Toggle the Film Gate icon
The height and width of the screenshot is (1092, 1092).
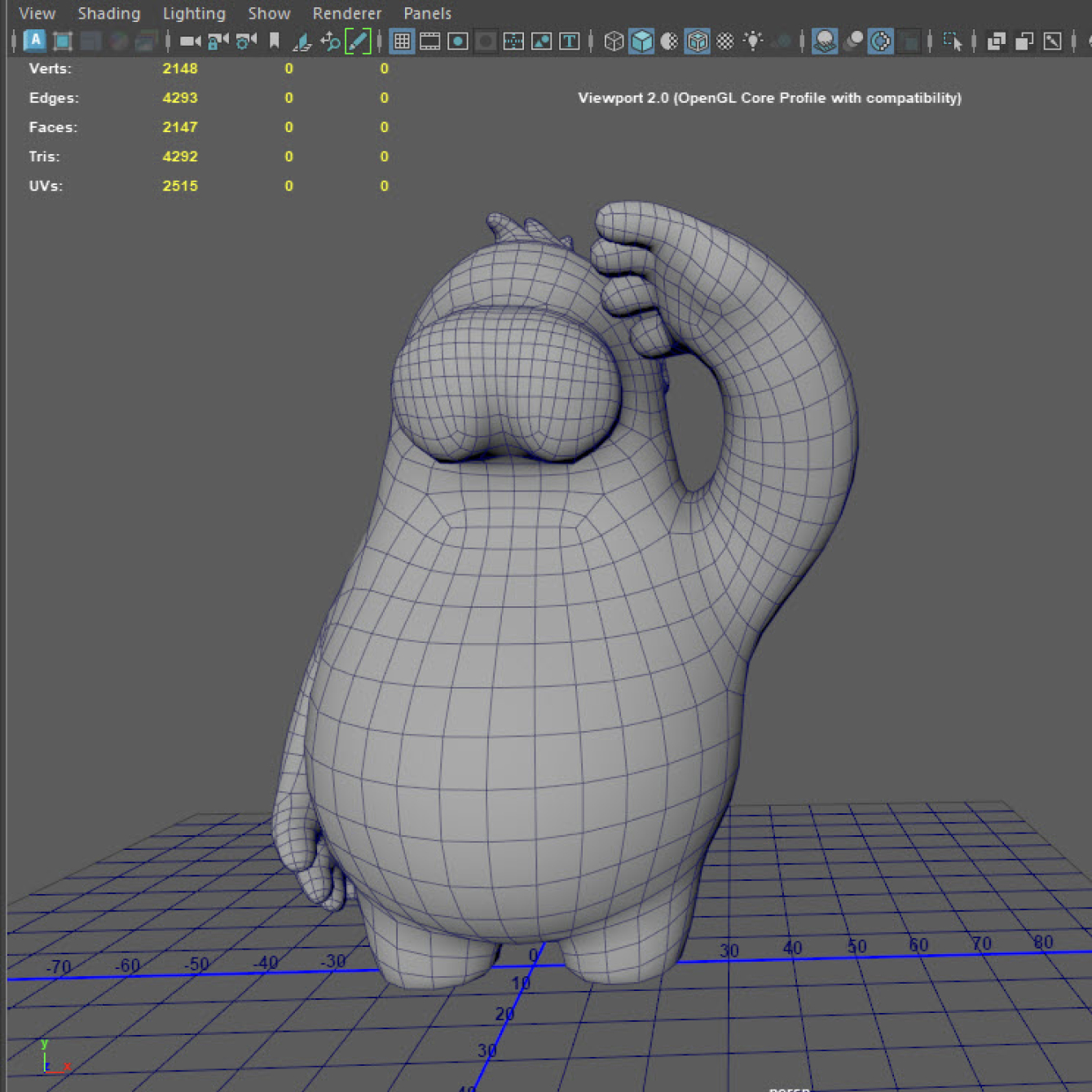(430, 41)
